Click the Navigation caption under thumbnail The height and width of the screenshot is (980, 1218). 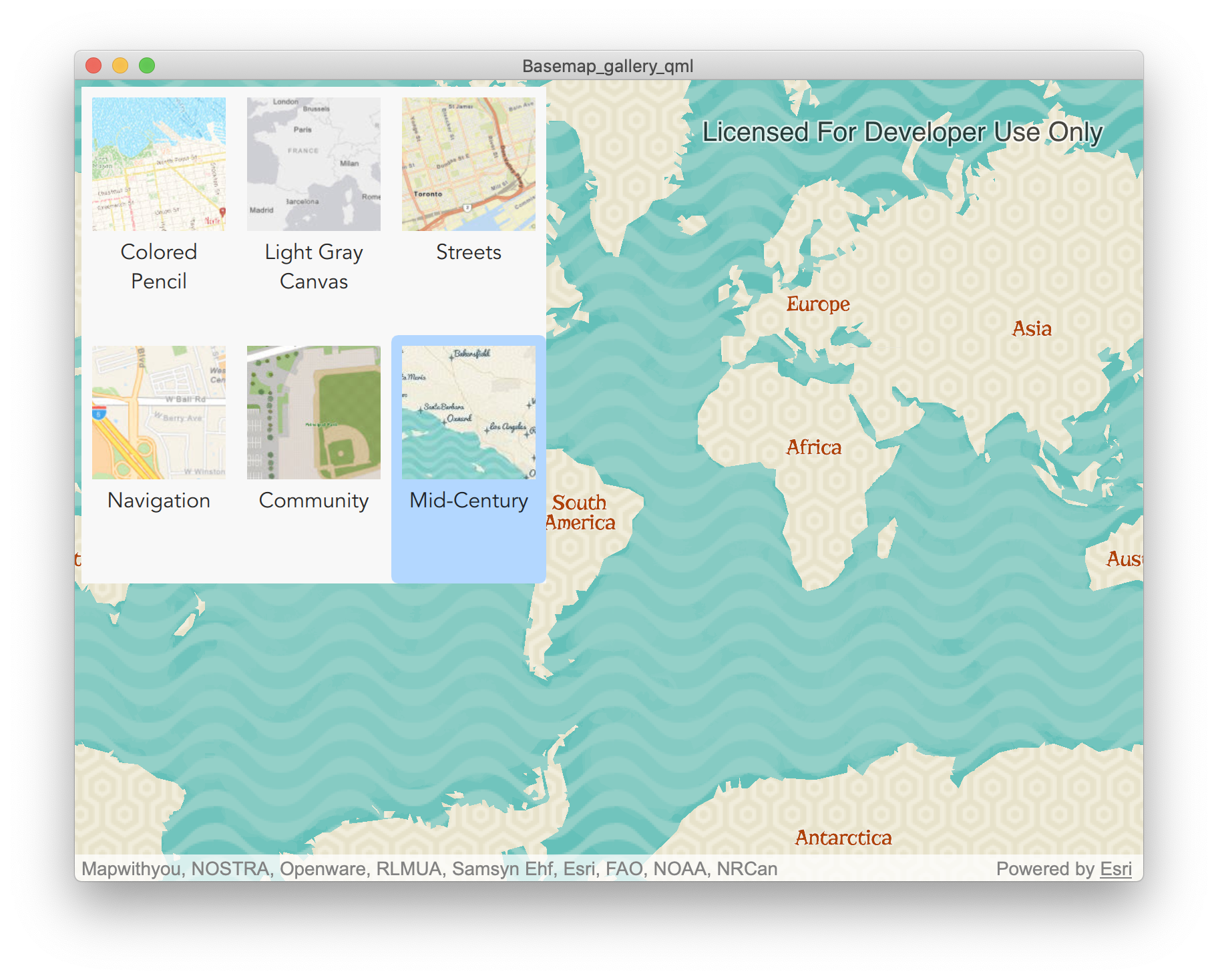[159, 501]
